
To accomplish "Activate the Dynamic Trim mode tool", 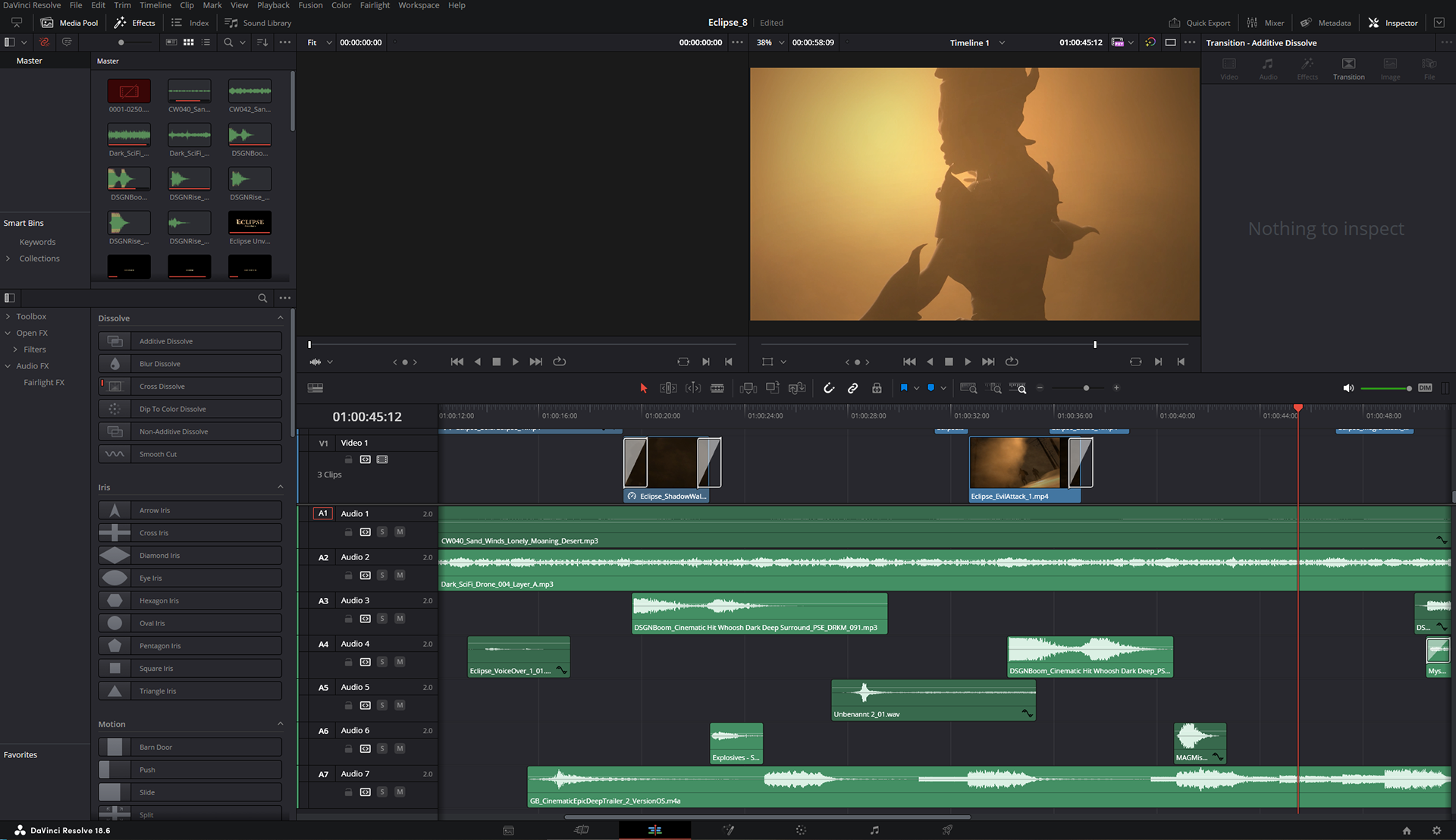I will (x=693, y=388).
